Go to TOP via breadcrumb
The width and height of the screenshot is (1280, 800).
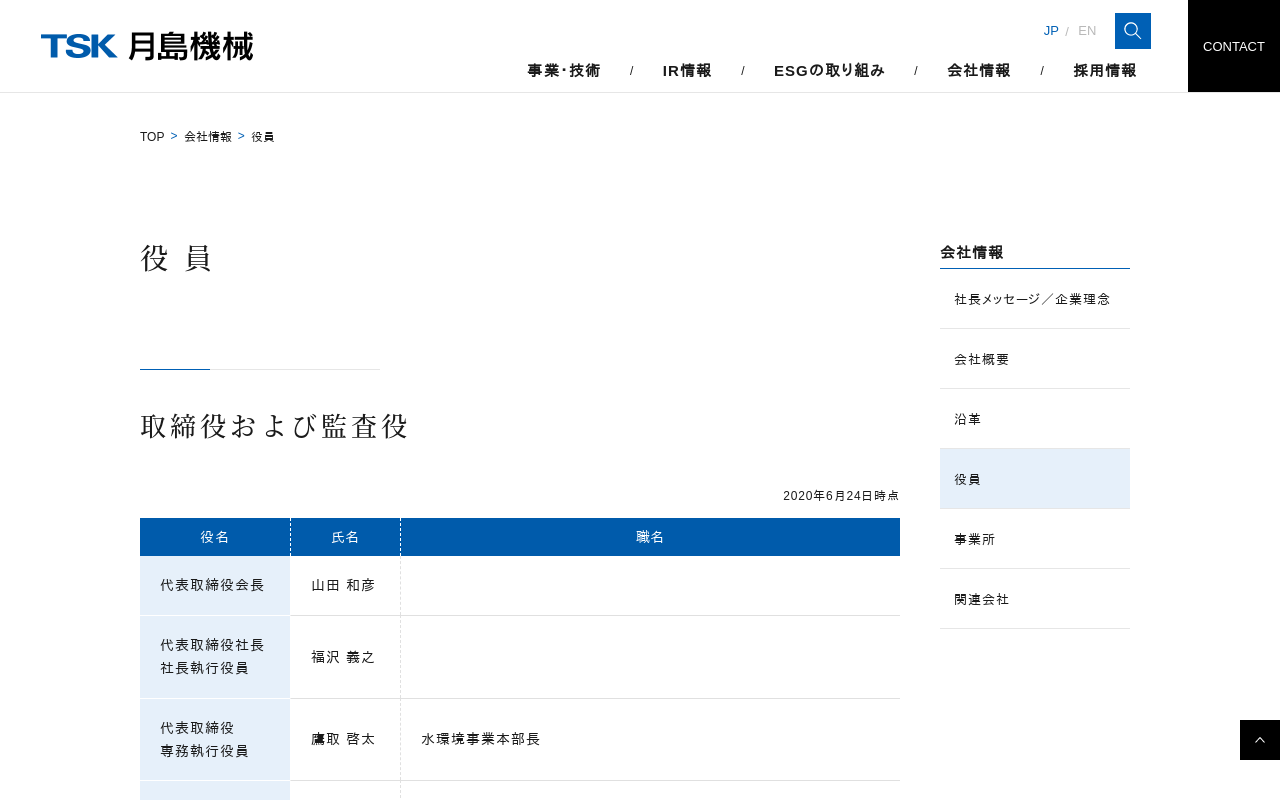(x=152, y=137)
